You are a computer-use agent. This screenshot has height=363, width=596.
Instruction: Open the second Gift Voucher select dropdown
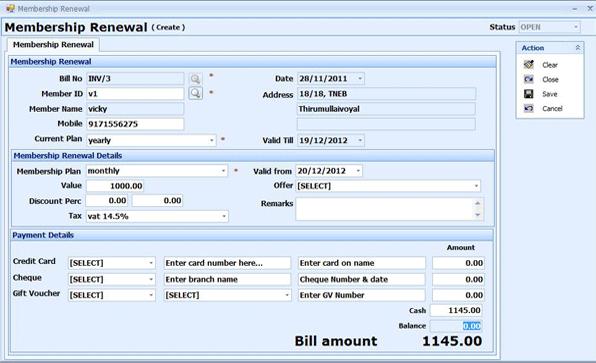287,295
